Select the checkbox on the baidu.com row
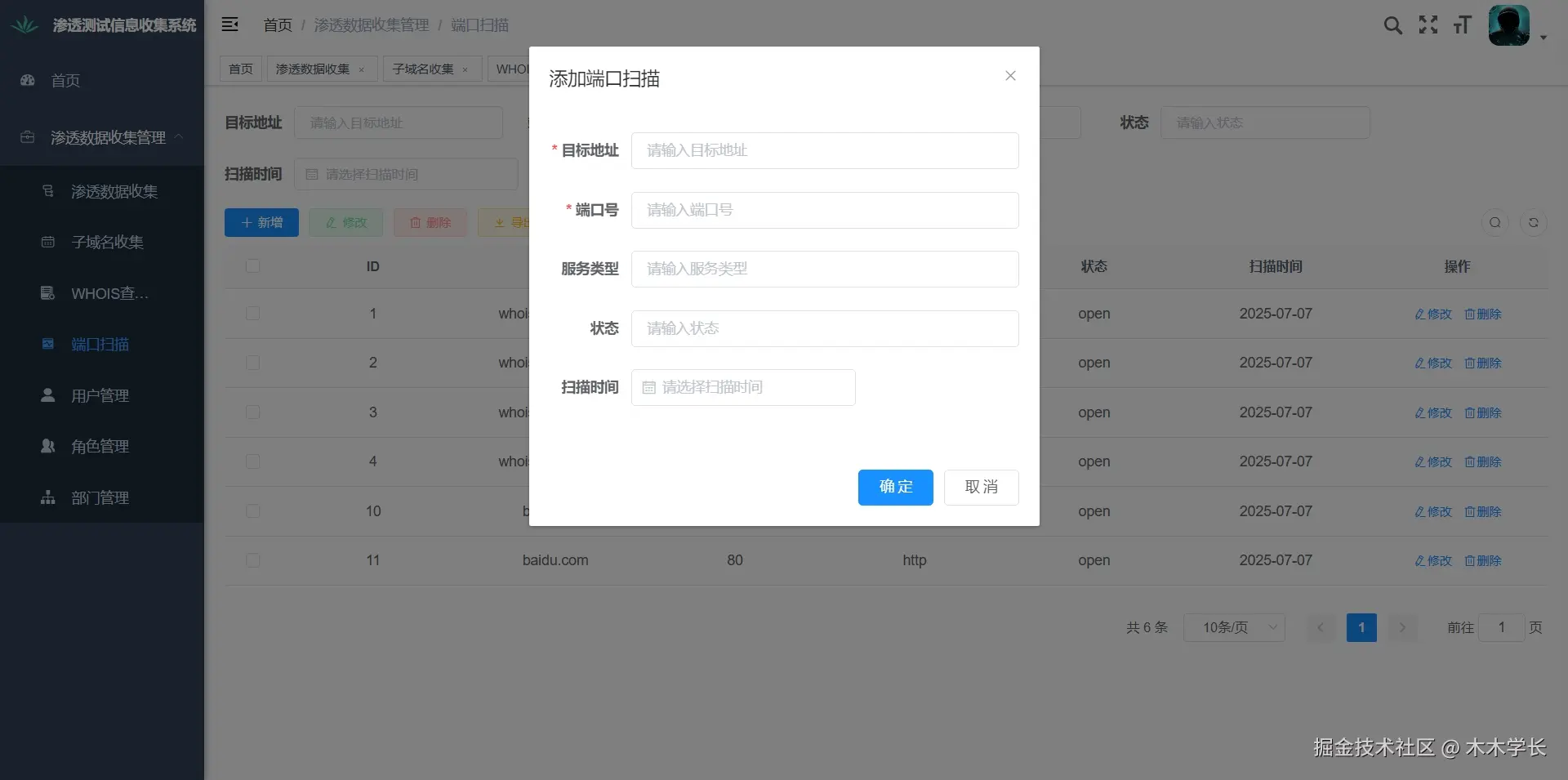 tap(253, 560)
